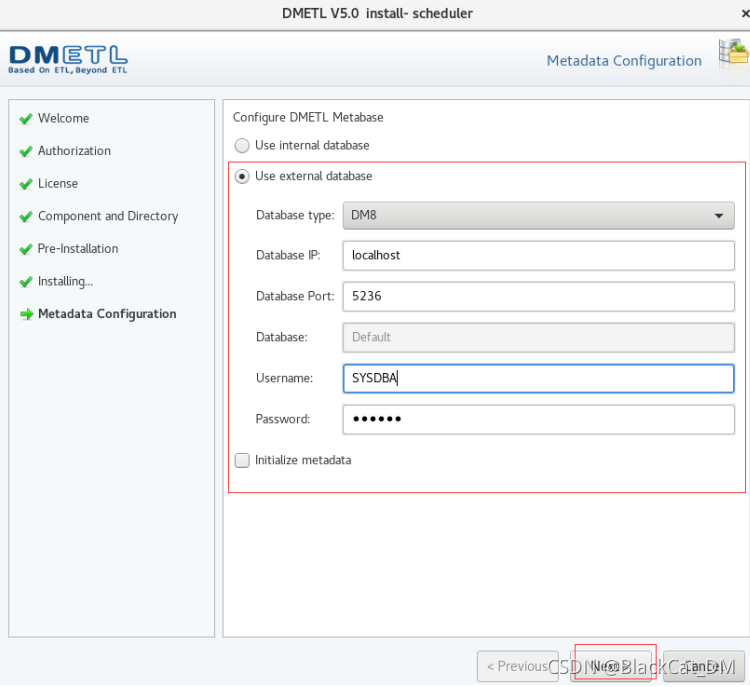
Task: Click the Authorization step check mark
Action: 26,151
